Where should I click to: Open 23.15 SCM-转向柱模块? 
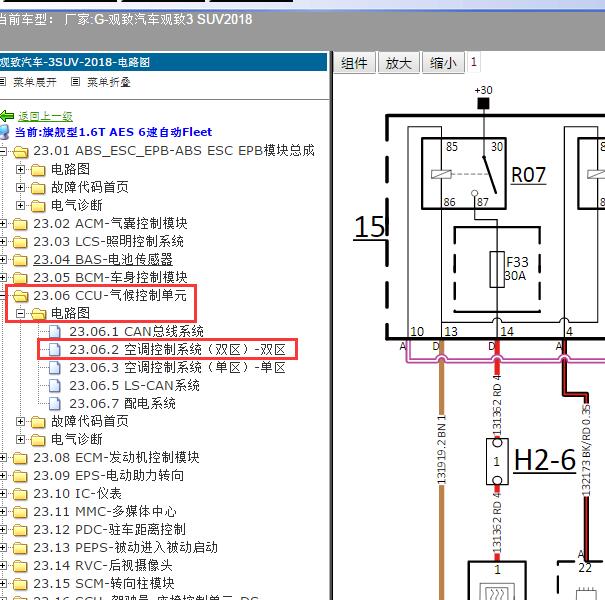tap(104, 583)
